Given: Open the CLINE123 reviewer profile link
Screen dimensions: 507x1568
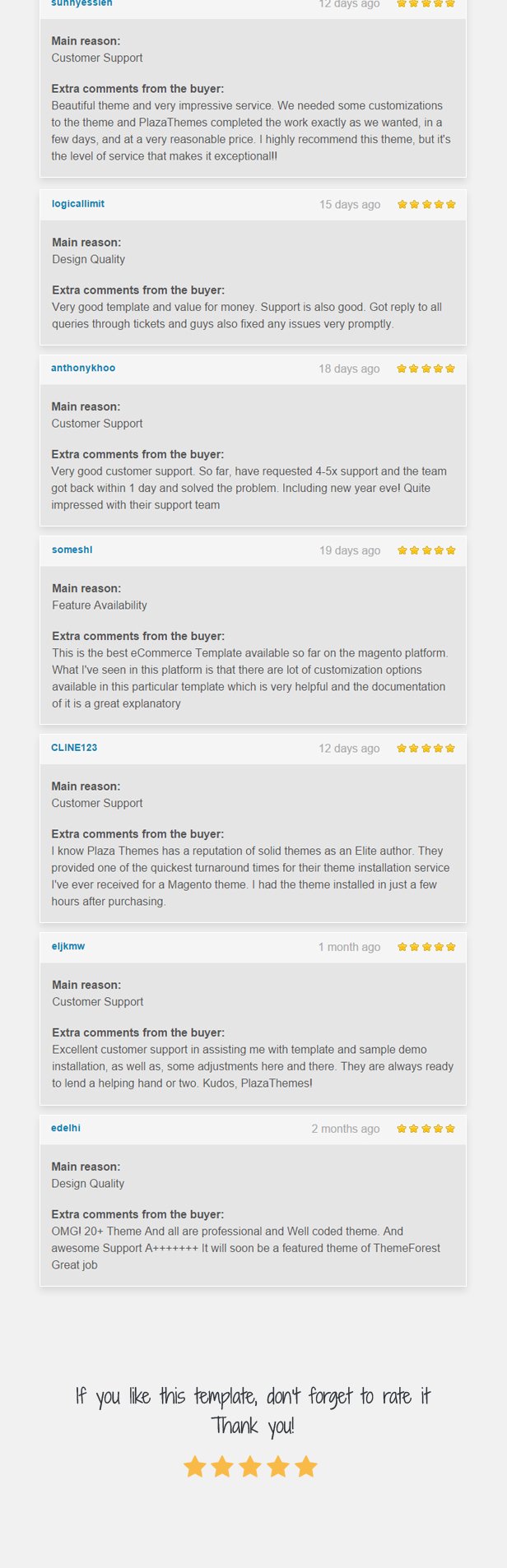Looking at the screenshot, I should click(x=74, y=748).
